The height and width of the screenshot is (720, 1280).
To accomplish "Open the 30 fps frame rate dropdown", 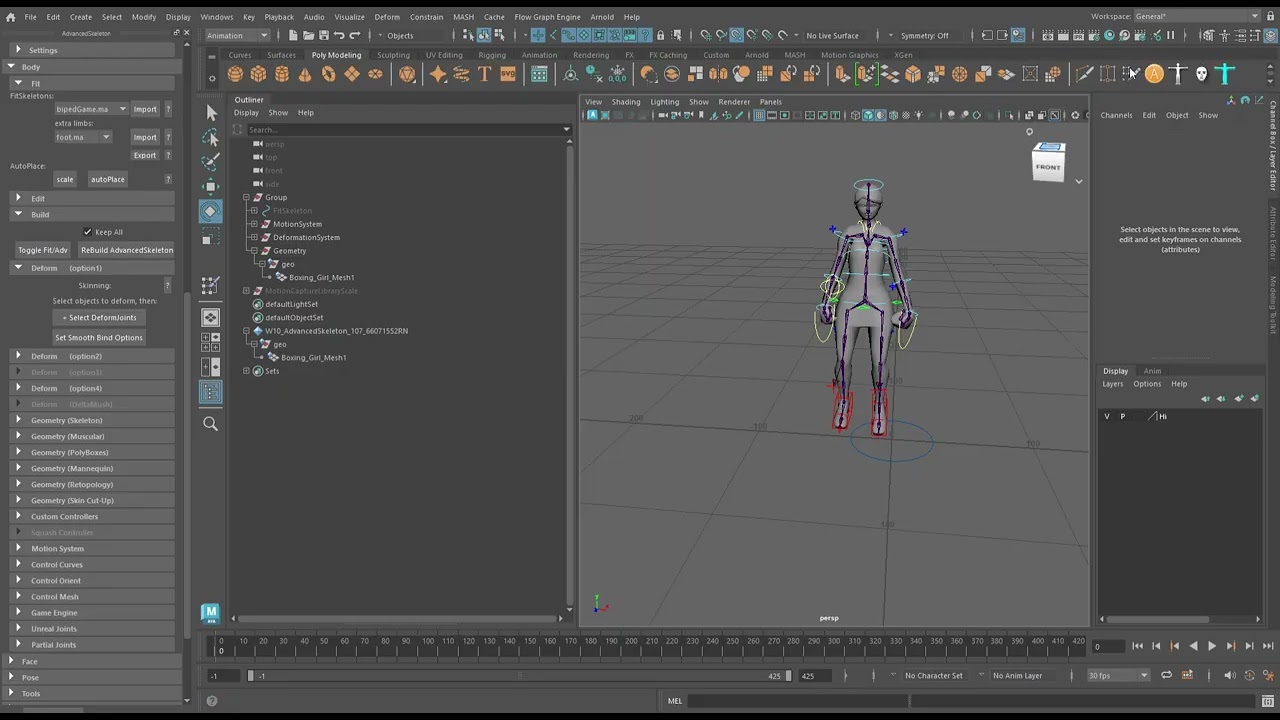I will click(1118, 675).
